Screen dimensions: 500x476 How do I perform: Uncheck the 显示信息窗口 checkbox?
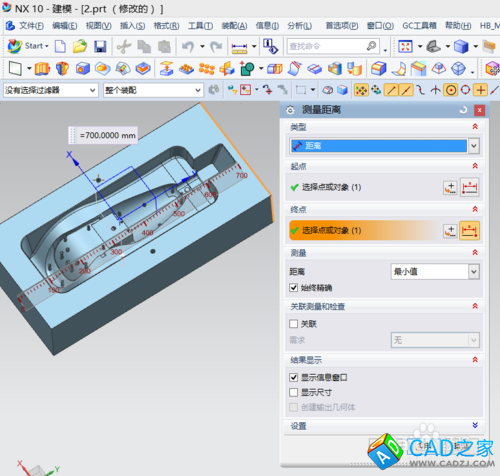pyautogui.click(x=293, y=377)
